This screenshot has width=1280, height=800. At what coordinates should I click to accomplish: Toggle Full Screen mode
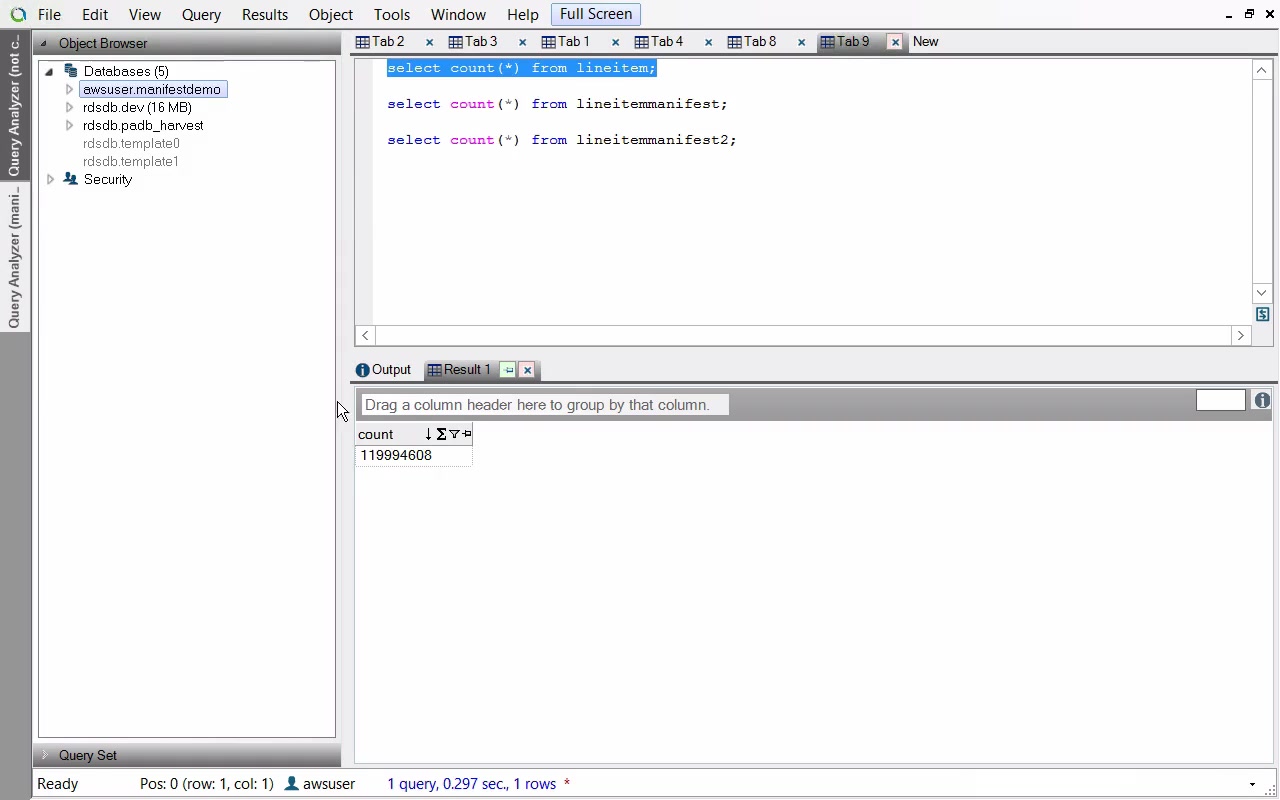point(595,14)
